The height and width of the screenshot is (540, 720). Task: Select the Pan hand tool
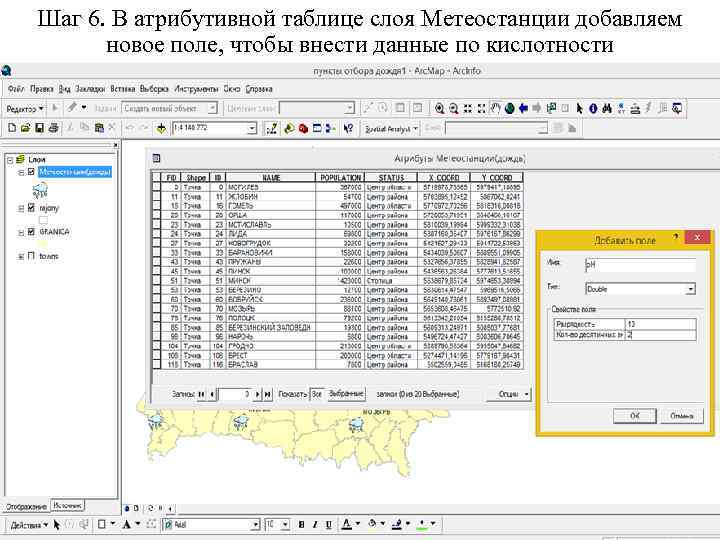pyautogui.click(x=494, y=108)
